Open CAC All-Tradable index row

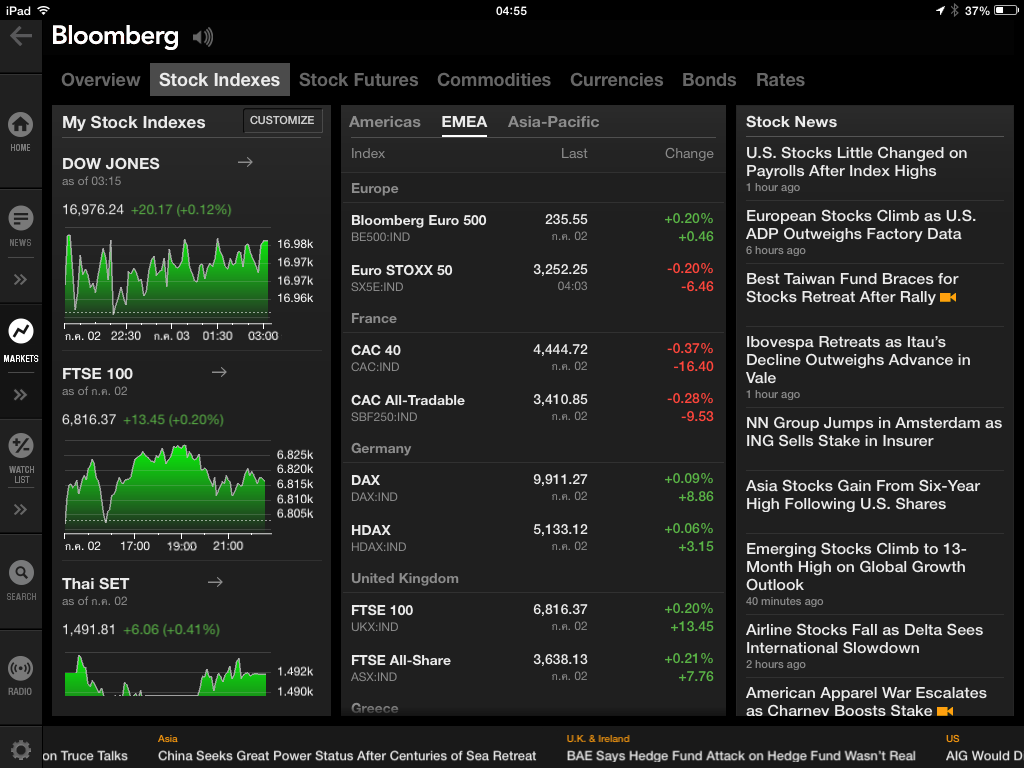pos(532,408)
